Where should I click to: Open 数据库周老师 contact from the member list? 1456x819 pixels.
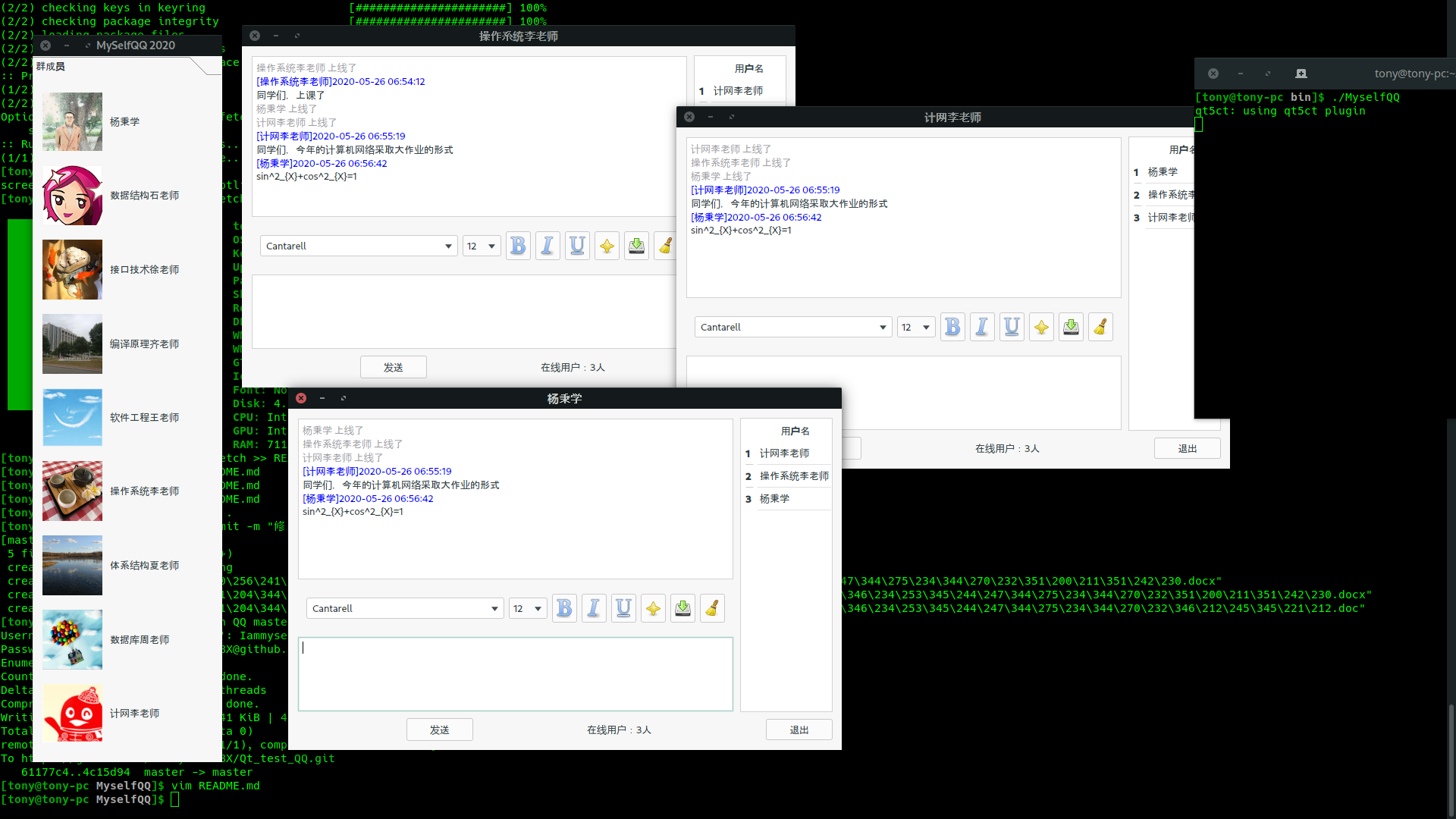(139, 639)
